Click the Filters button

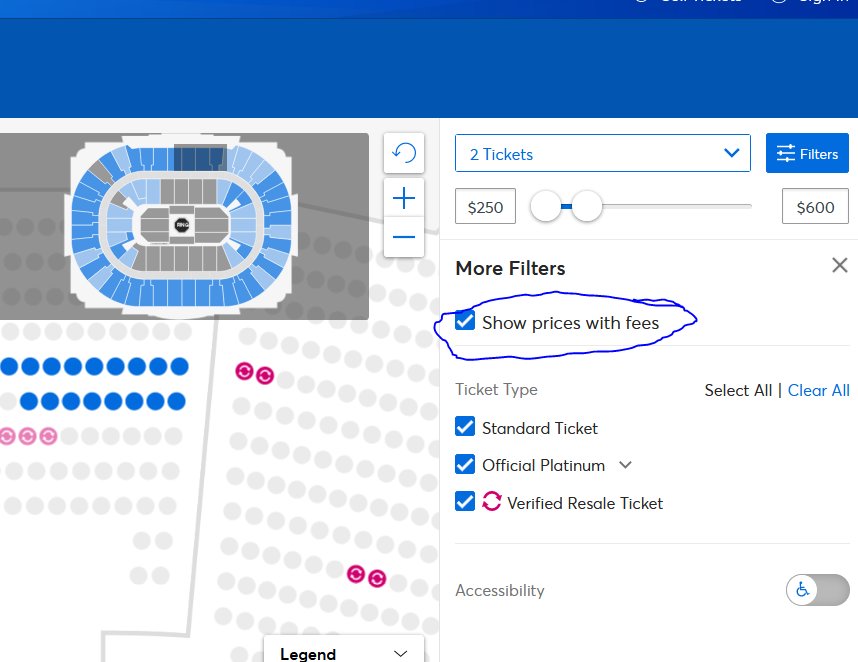pos(807,153)
